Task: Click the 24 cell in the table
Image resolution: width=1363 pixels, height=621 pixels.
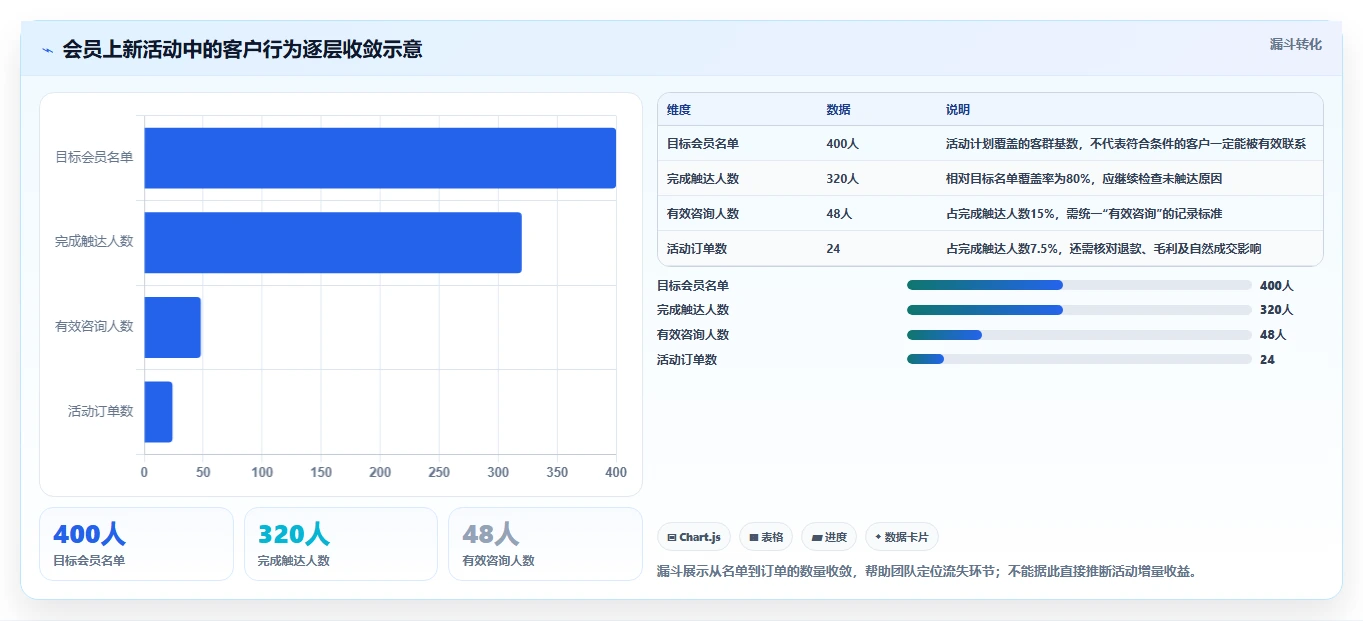Action: tap(834, 249)
